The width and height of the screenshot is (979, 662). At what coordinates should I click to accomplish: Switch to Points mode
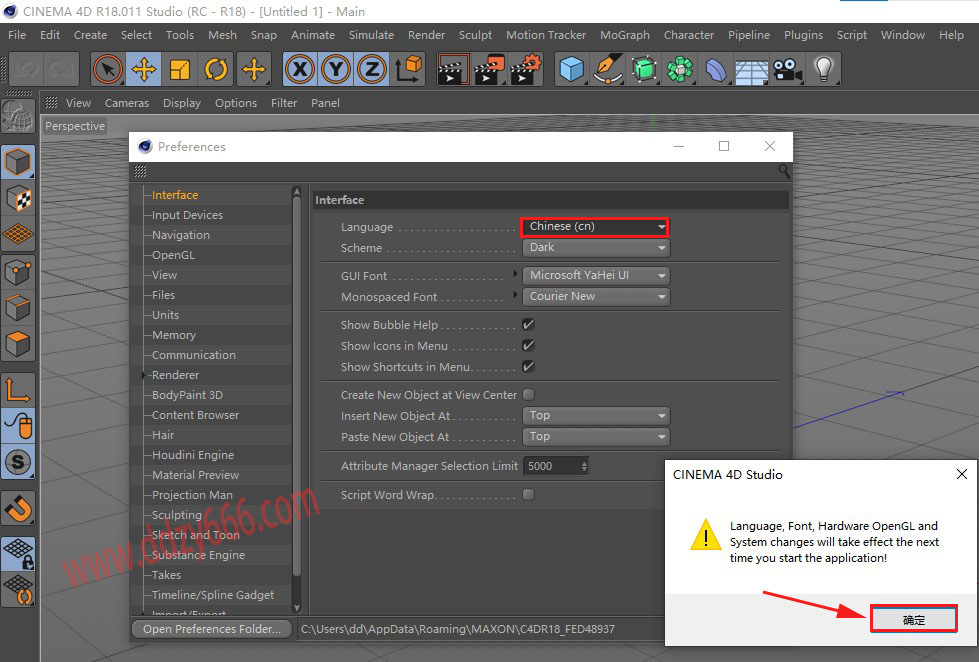[18, 272]
